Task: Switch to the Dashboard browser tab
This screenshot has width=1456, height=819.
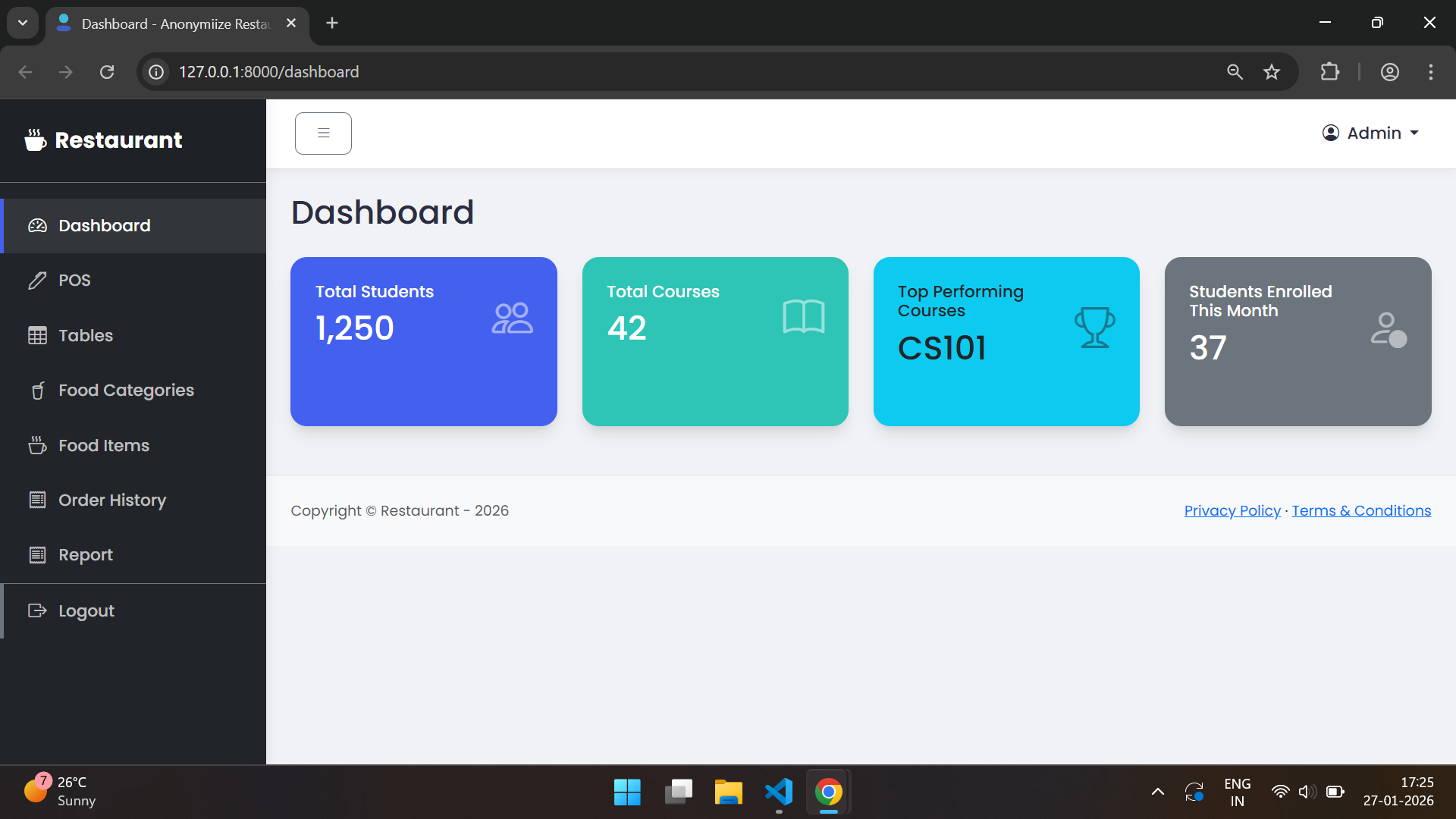Action: [176, 24]
